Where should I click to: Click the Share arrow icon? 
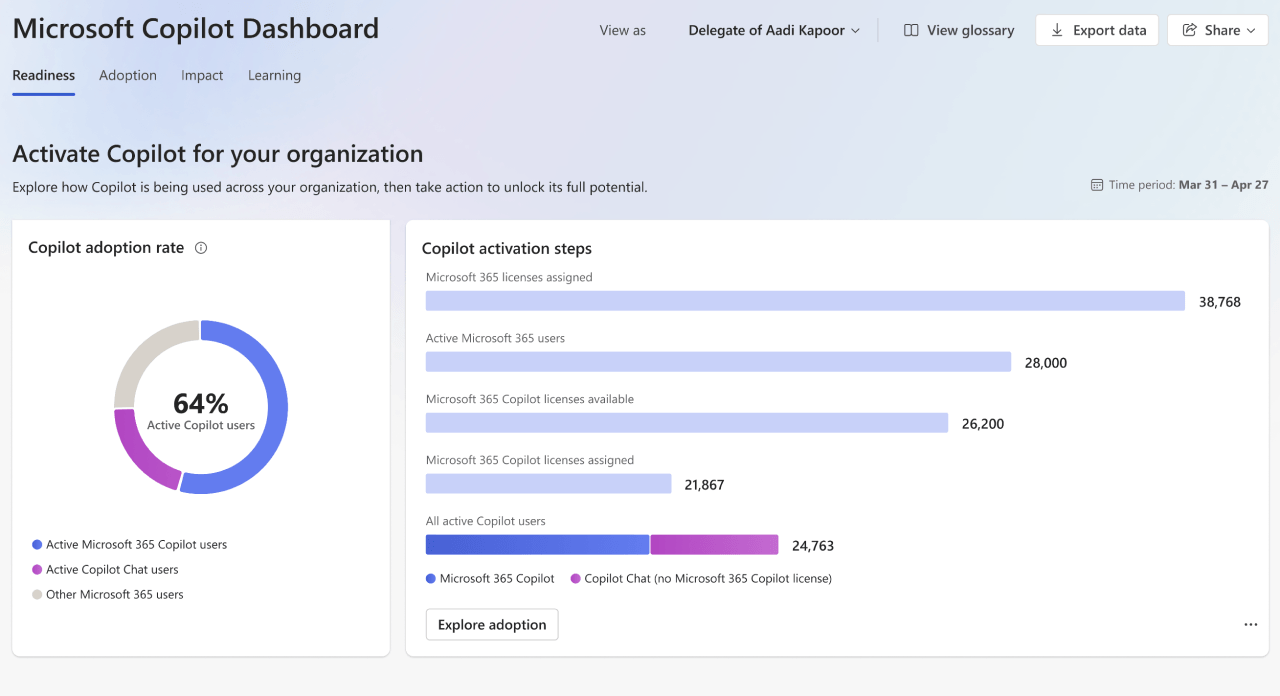point(1190,30)
